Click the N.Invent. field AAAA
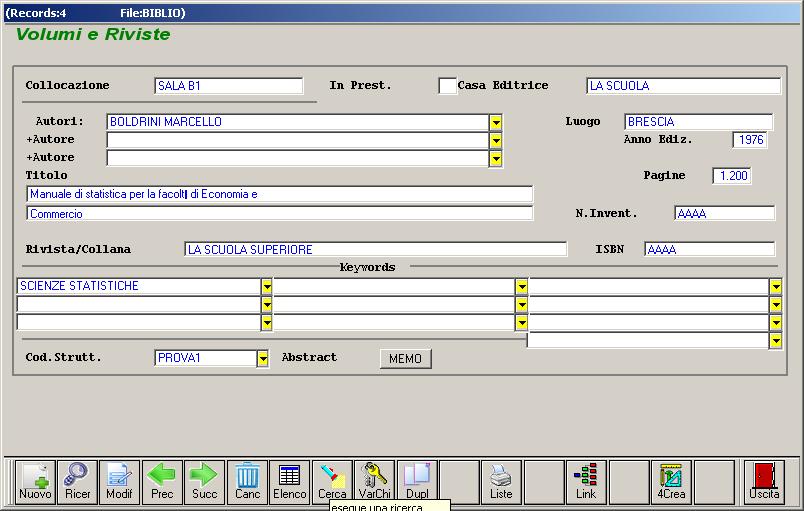The height and width of the screenshot is (511, 804). click(x=725, y=213)
